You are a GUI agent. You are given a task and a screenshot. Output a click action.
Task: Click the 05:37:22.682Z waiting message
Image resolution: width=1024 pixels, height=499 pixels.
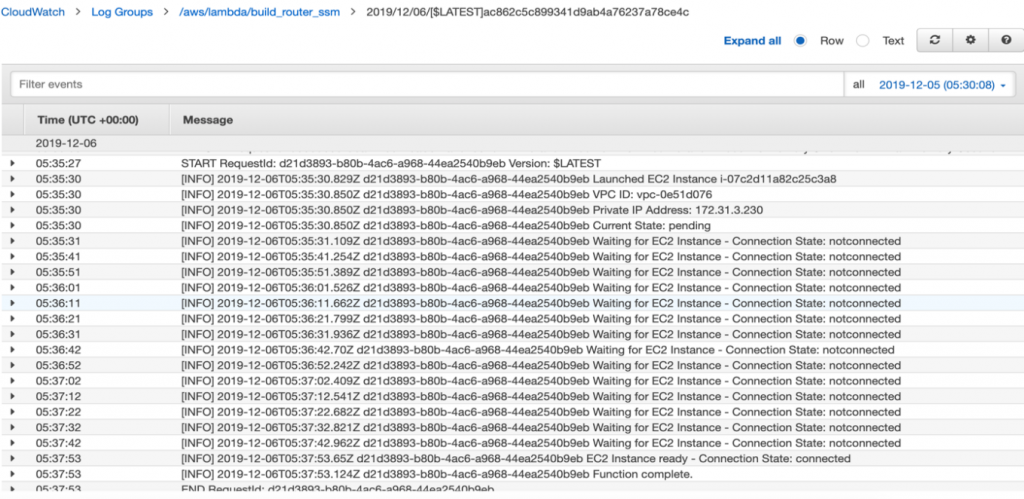[541, 412]
